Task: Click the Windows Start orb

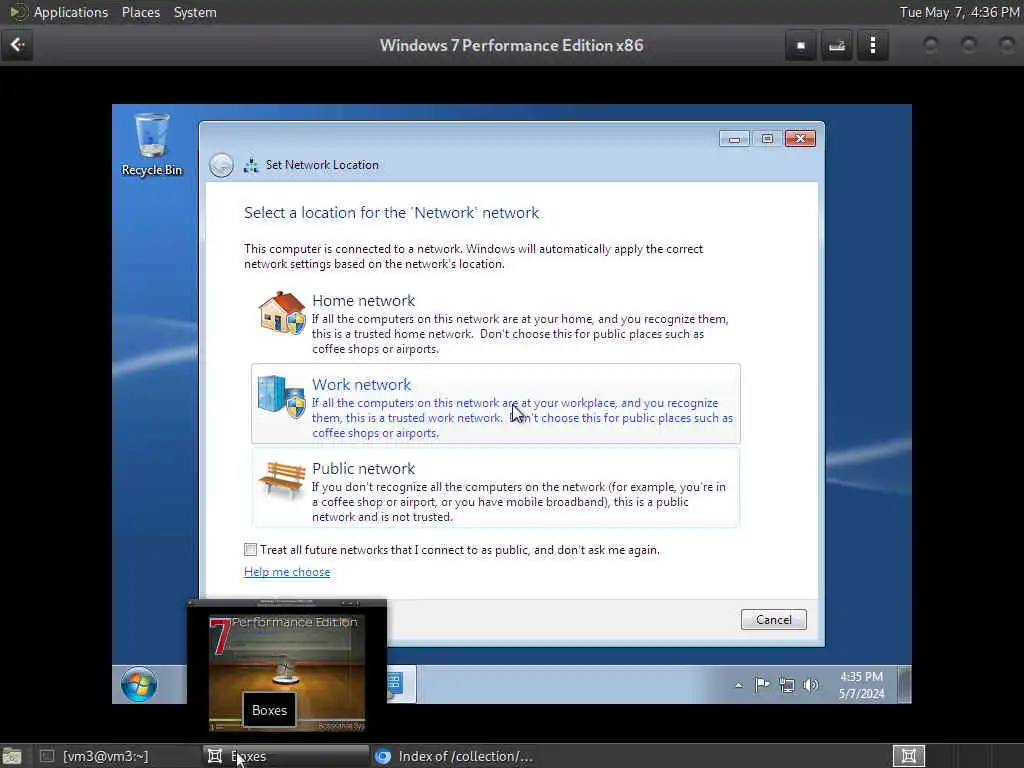Action: pos(138,684)
